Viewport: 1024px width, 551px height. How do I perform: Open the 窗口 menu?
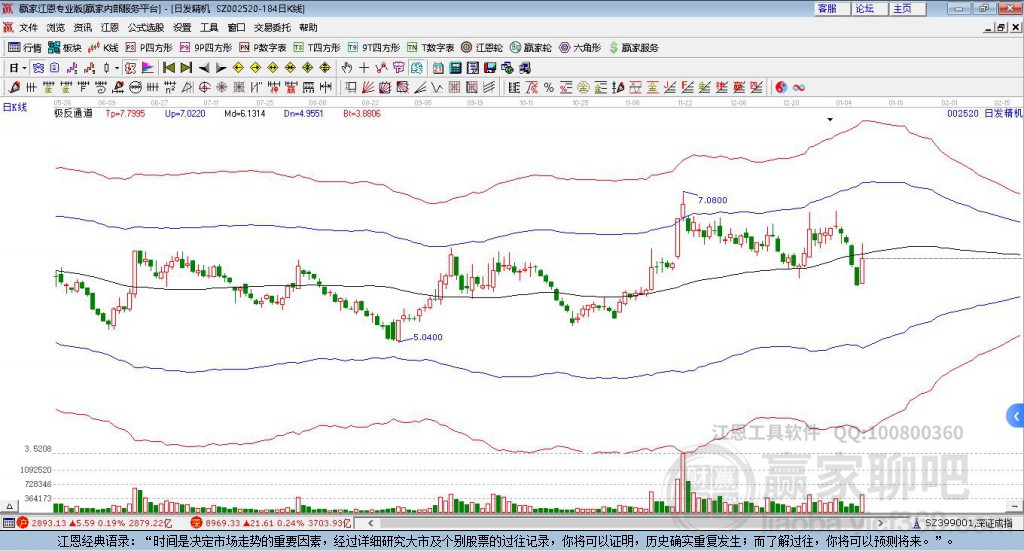click(x=236, y=27)
